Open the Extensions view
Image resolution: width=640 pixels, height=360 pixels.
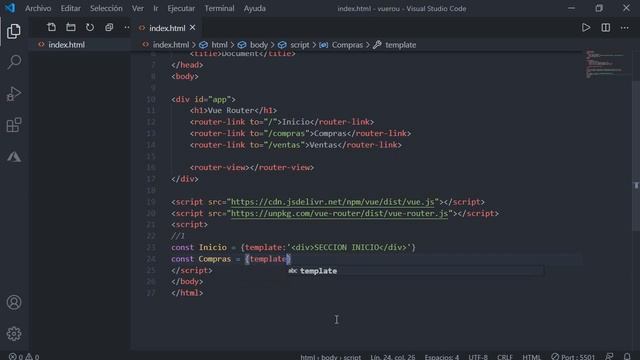click(14, 125)
